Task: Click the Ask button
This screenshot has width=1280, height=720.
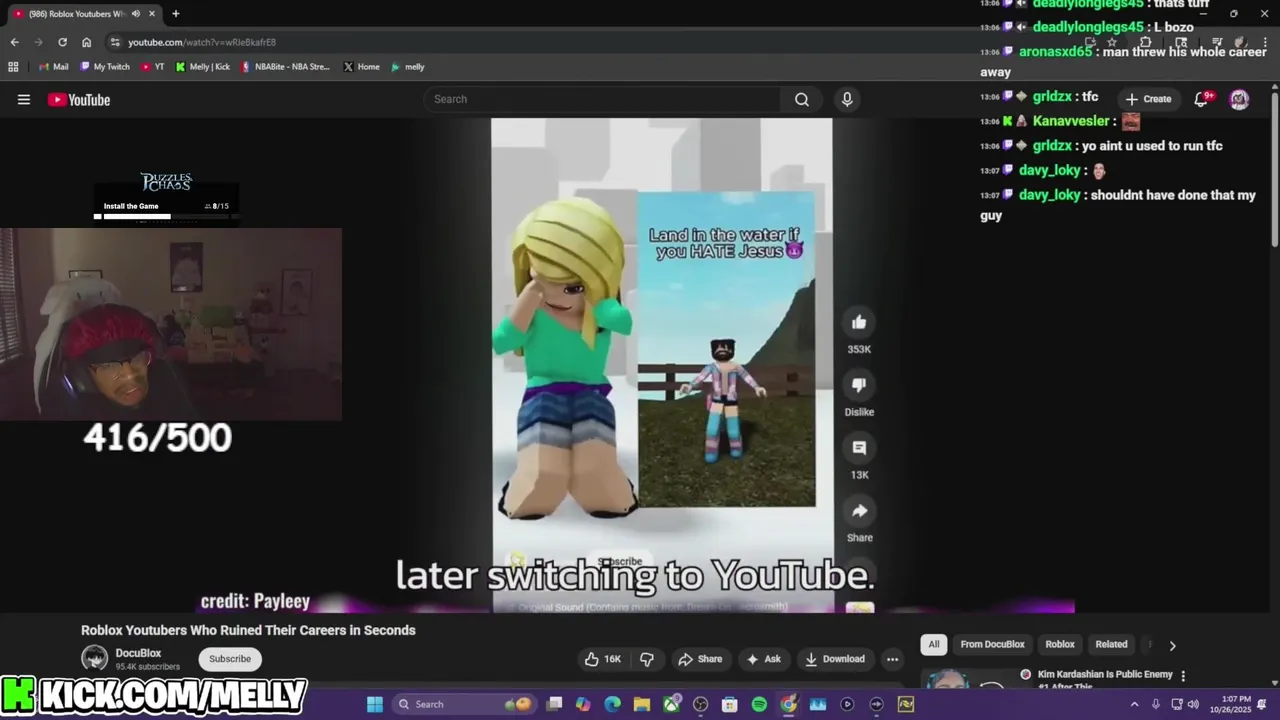Action: tap(763, 659)
